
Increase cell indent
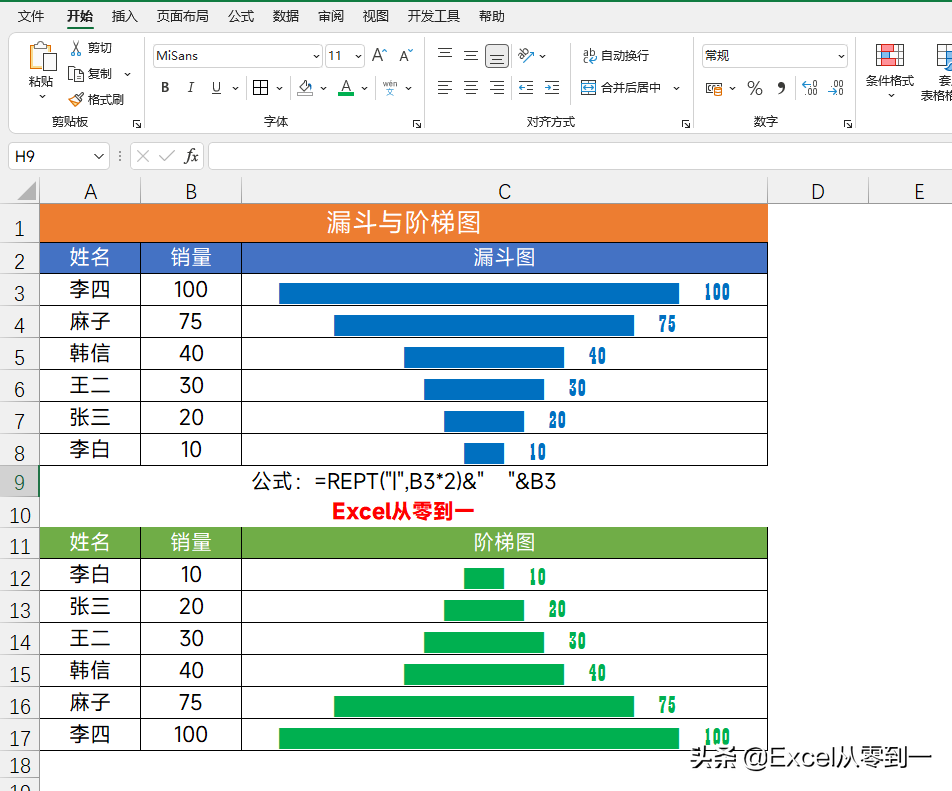pyautogui.click(x=552, y=88)
